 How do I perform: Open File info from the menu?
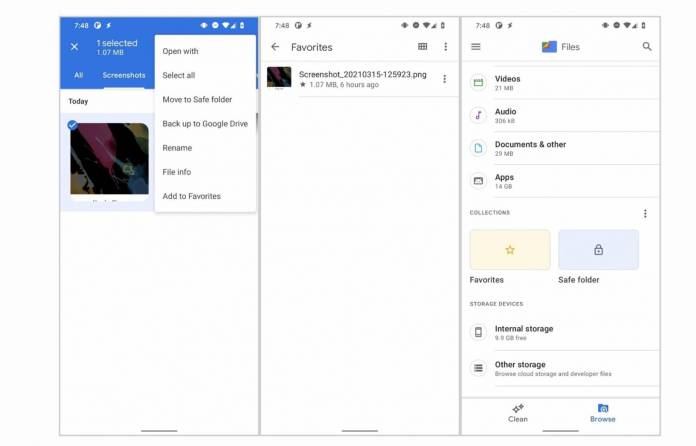pyautogui.click(x=177, y=172)
